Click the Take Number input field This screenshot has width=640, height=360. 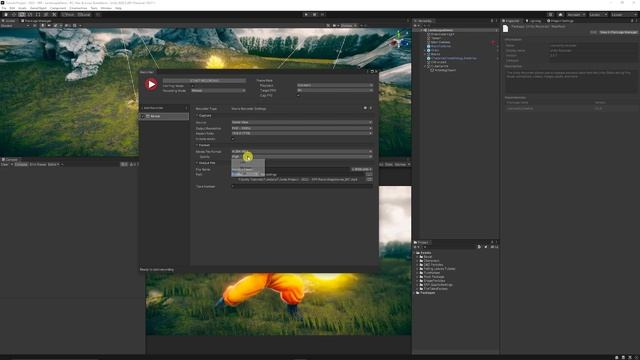click(x=302, y=187)
